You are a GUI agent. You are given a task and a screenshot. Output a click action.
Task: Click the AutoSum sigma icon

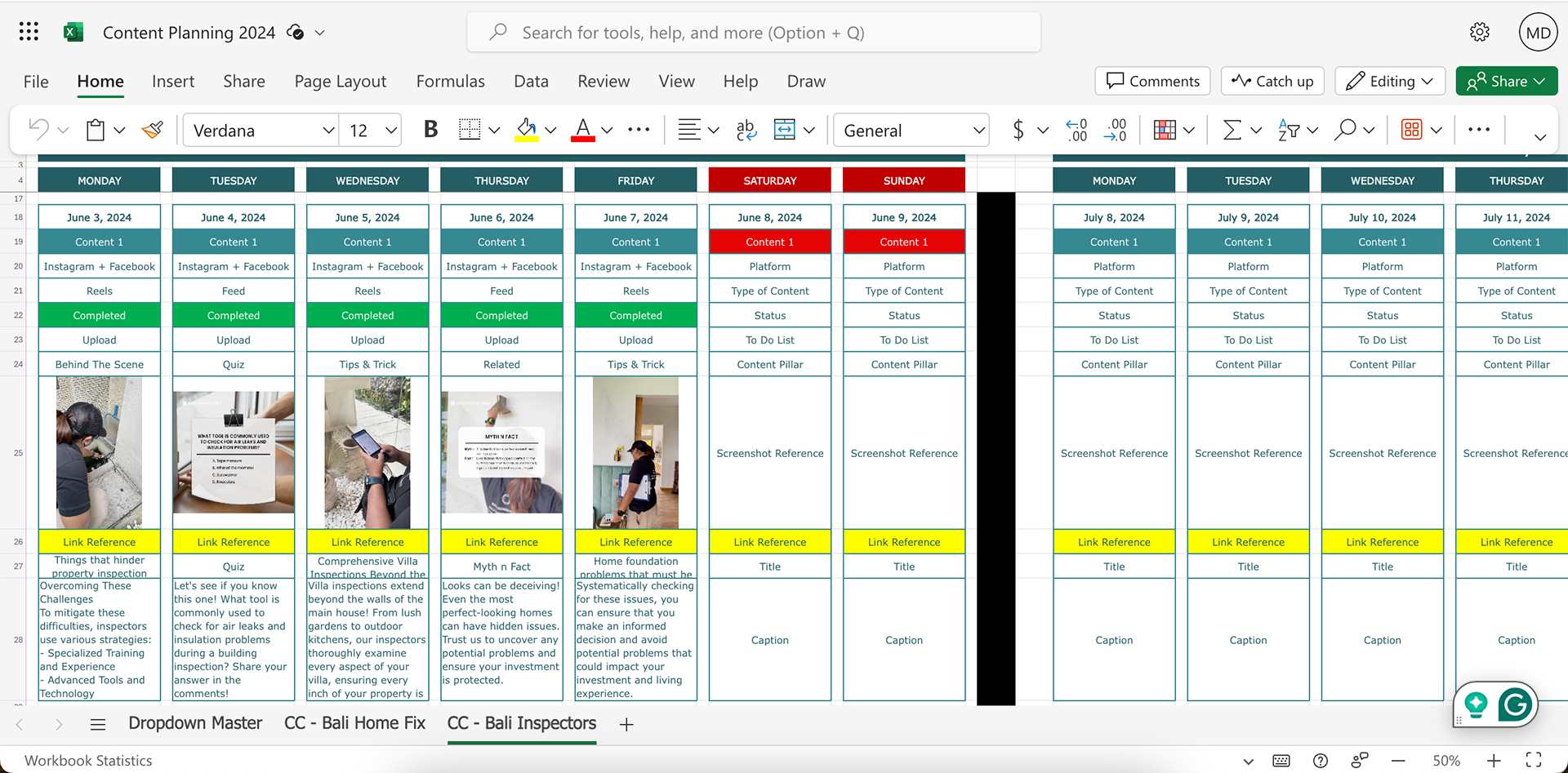[x=1232, y=130]
